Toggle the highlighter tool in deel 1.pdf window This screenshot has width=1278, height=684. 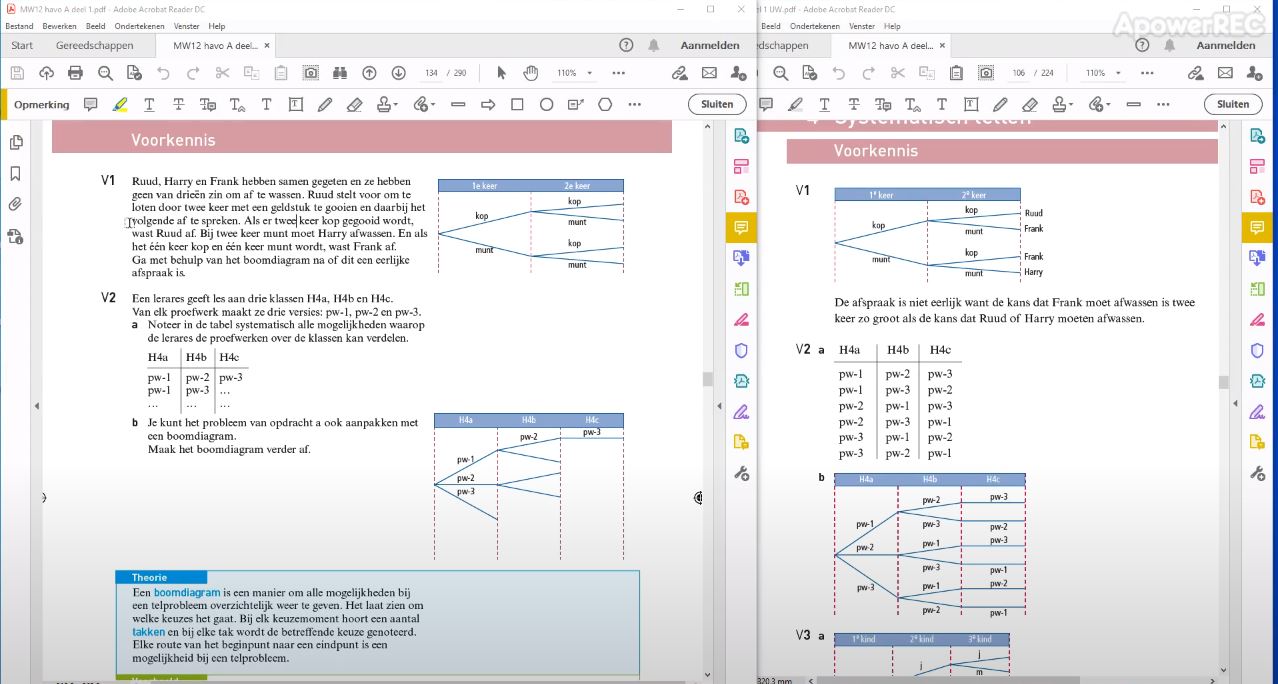pyautogui.click(x=120, y=104)
